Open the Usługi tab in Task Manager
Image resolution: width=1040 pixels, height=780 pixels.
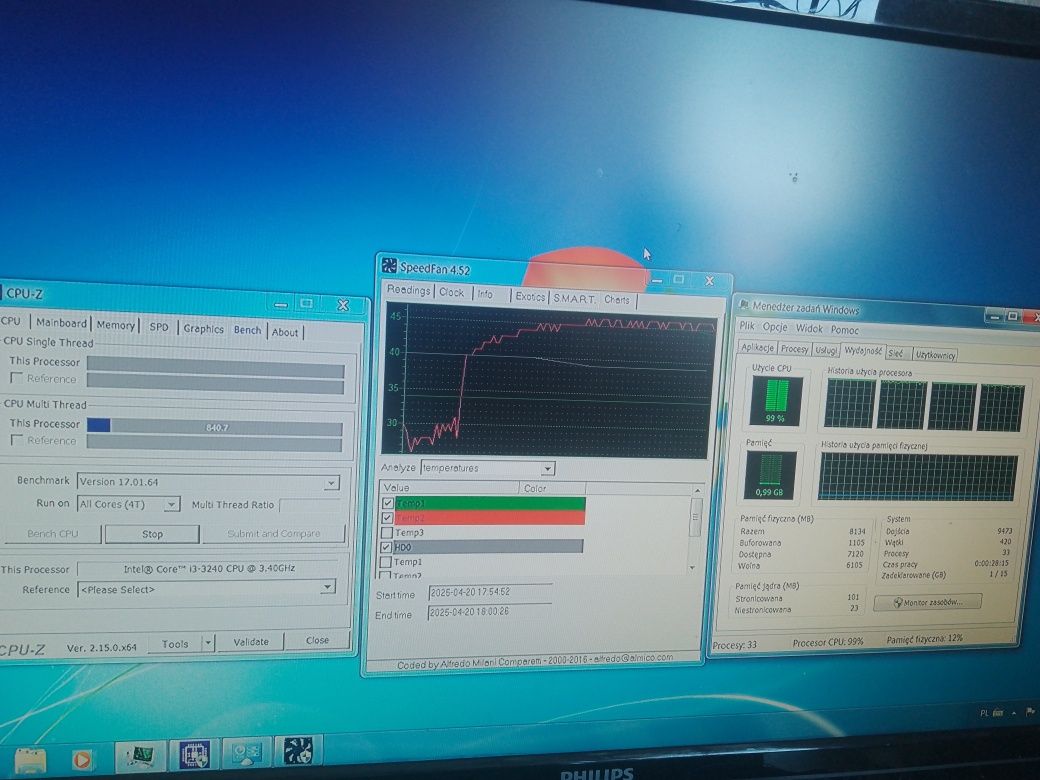(826, 350)
